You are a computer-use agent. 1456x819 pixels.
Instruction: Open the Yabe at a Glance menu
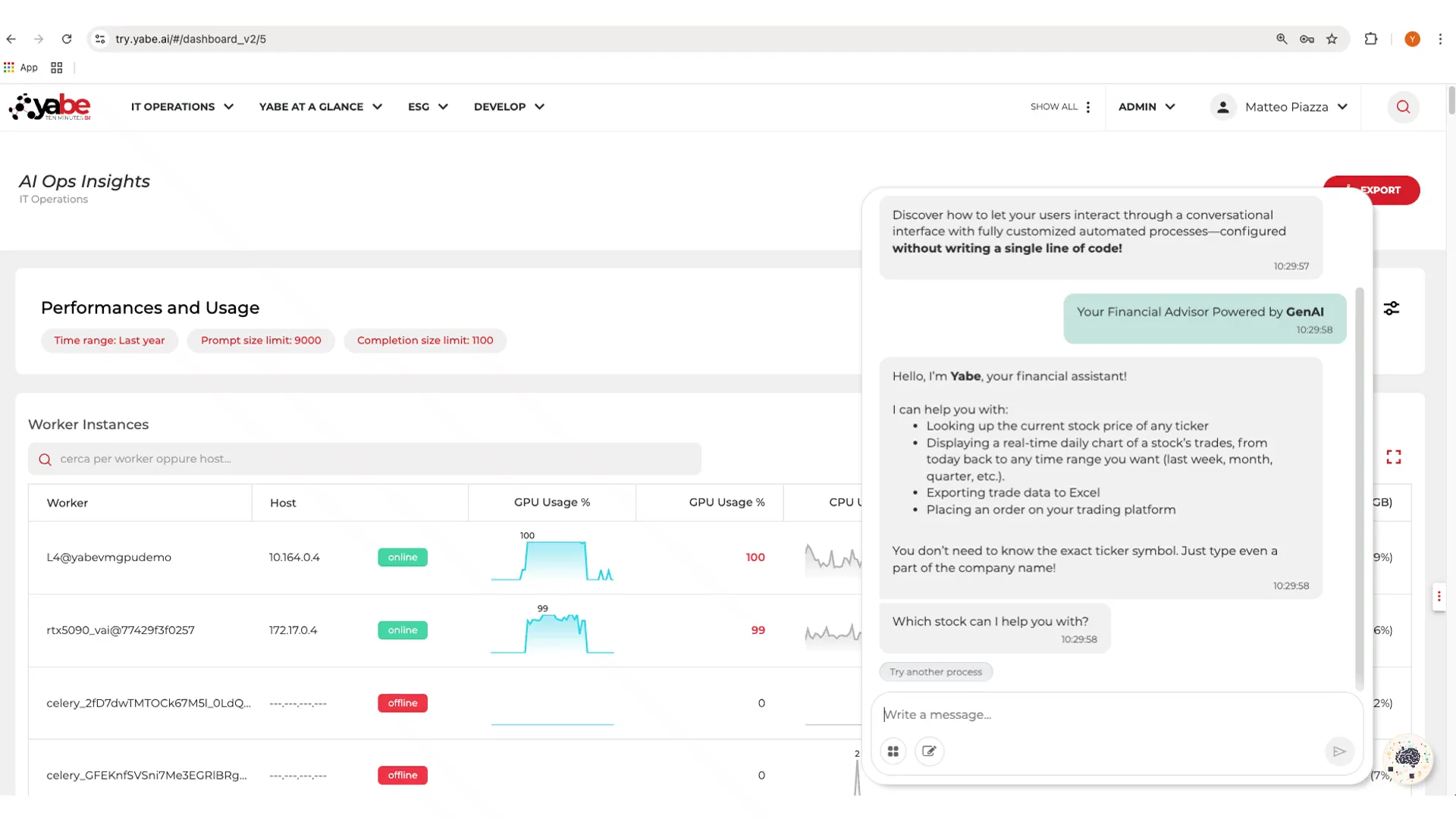coord(320,107)
